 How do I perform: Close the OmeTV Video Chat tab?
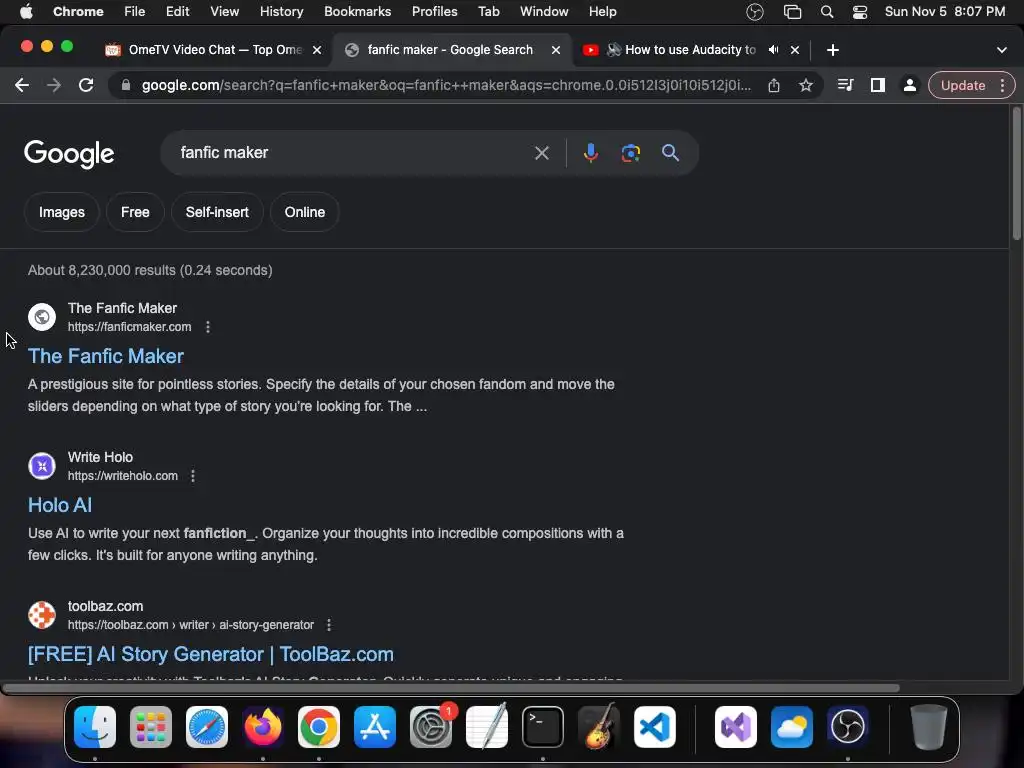(x=317, y=50)
